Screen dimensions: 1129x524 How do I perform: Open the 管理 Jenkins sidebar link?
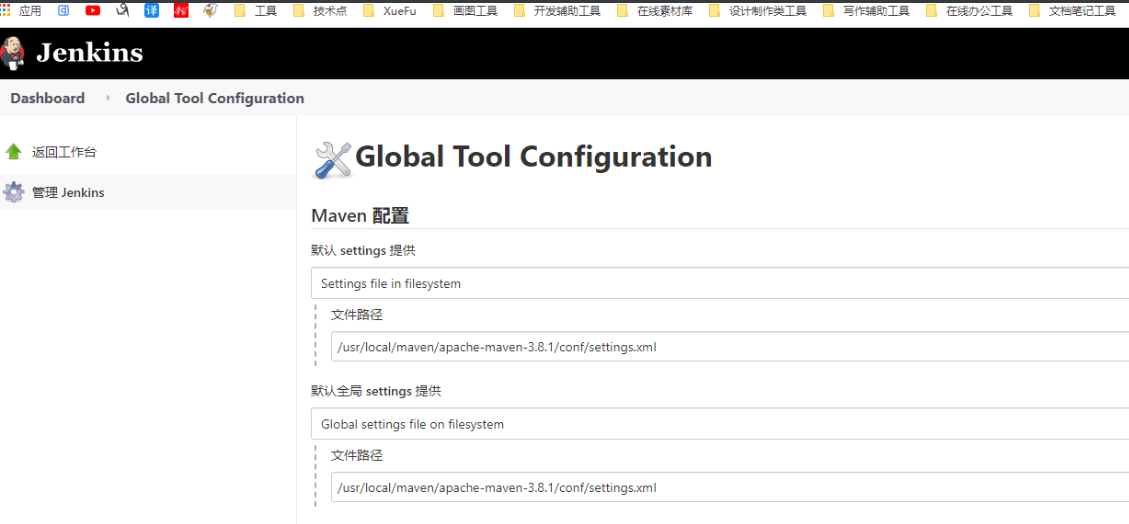pyautogui.click(x=68, y=192)
